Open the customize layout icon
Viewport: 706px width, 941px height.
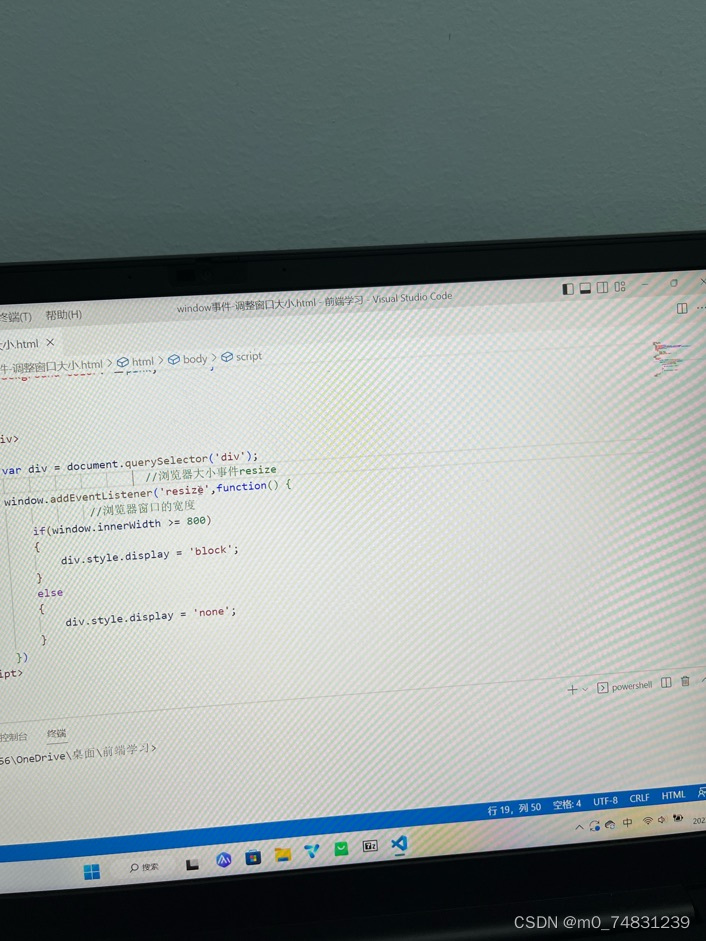(620, 286)
